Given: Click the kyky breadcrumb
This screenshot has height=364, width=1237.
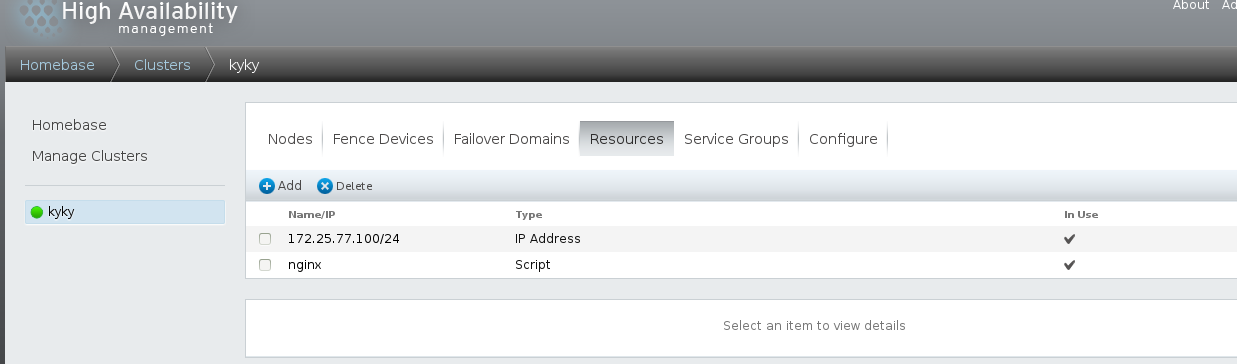Looking at the screenshot, I should (x=245, y=65).
